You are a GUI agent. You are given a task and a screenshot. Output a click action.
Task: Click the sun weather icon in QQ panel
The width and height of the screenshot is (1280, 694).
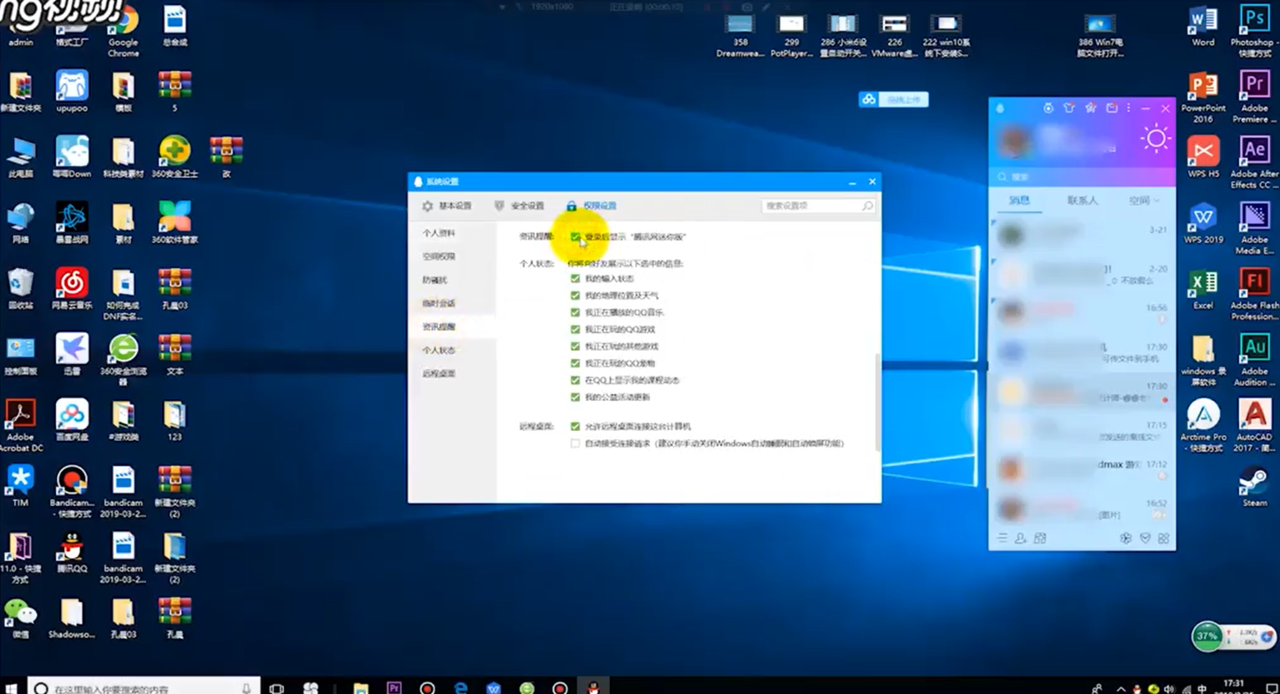click(x=1156, y=138)
